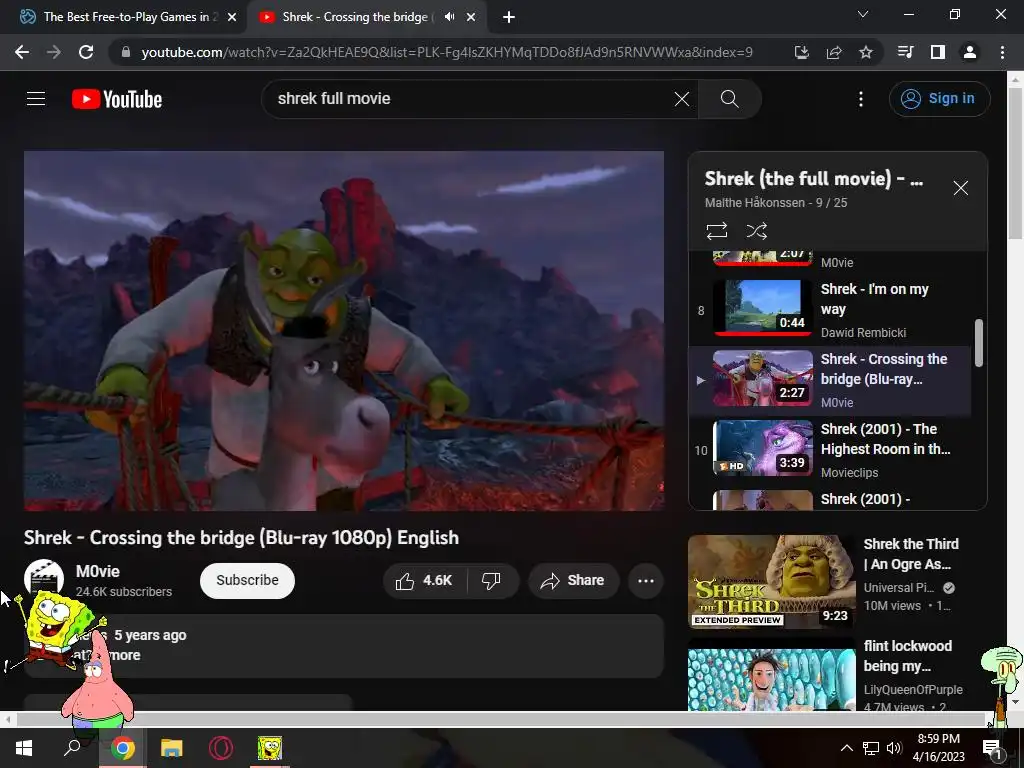Click 'Dawid Rembicki' uploader text
The width and height of the screenshot is (1024, 768).
863,332
